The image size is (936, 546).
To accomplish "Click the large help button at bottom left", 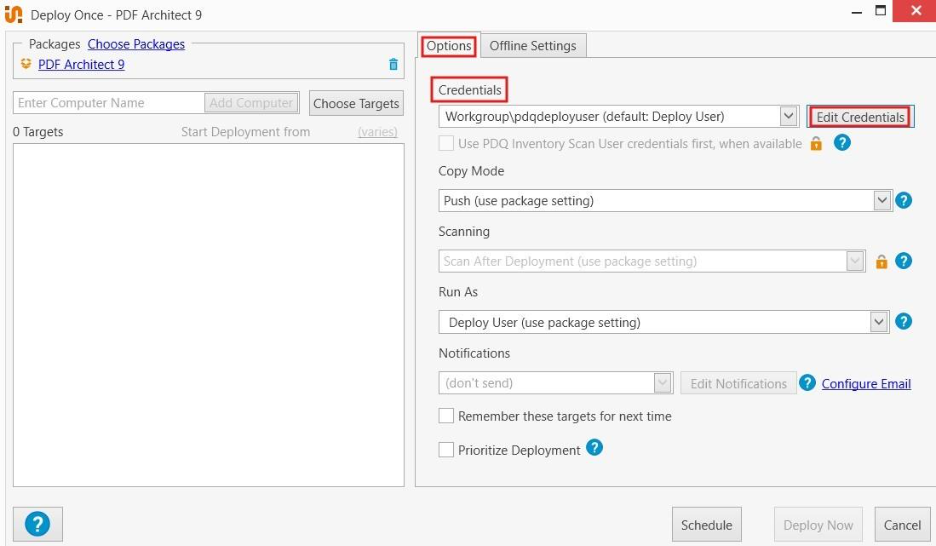I will pos(38,524).
